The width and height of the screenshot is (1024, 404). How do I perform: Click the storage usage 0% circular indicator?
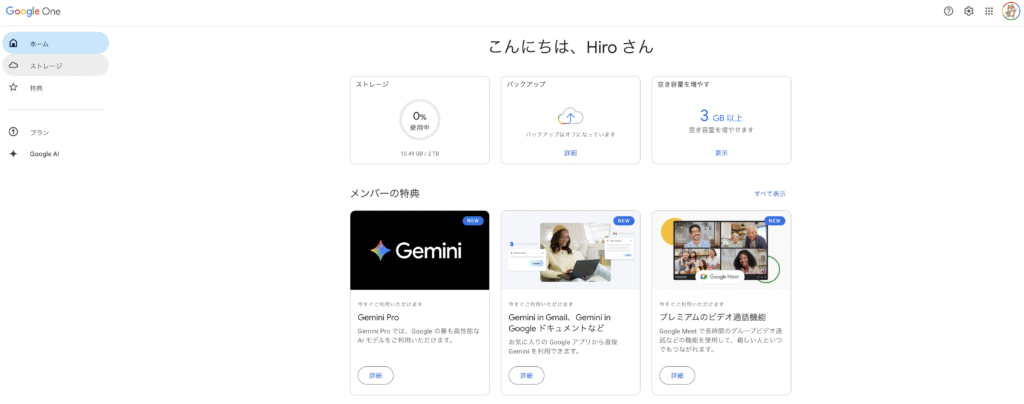[x=419, y=120]
